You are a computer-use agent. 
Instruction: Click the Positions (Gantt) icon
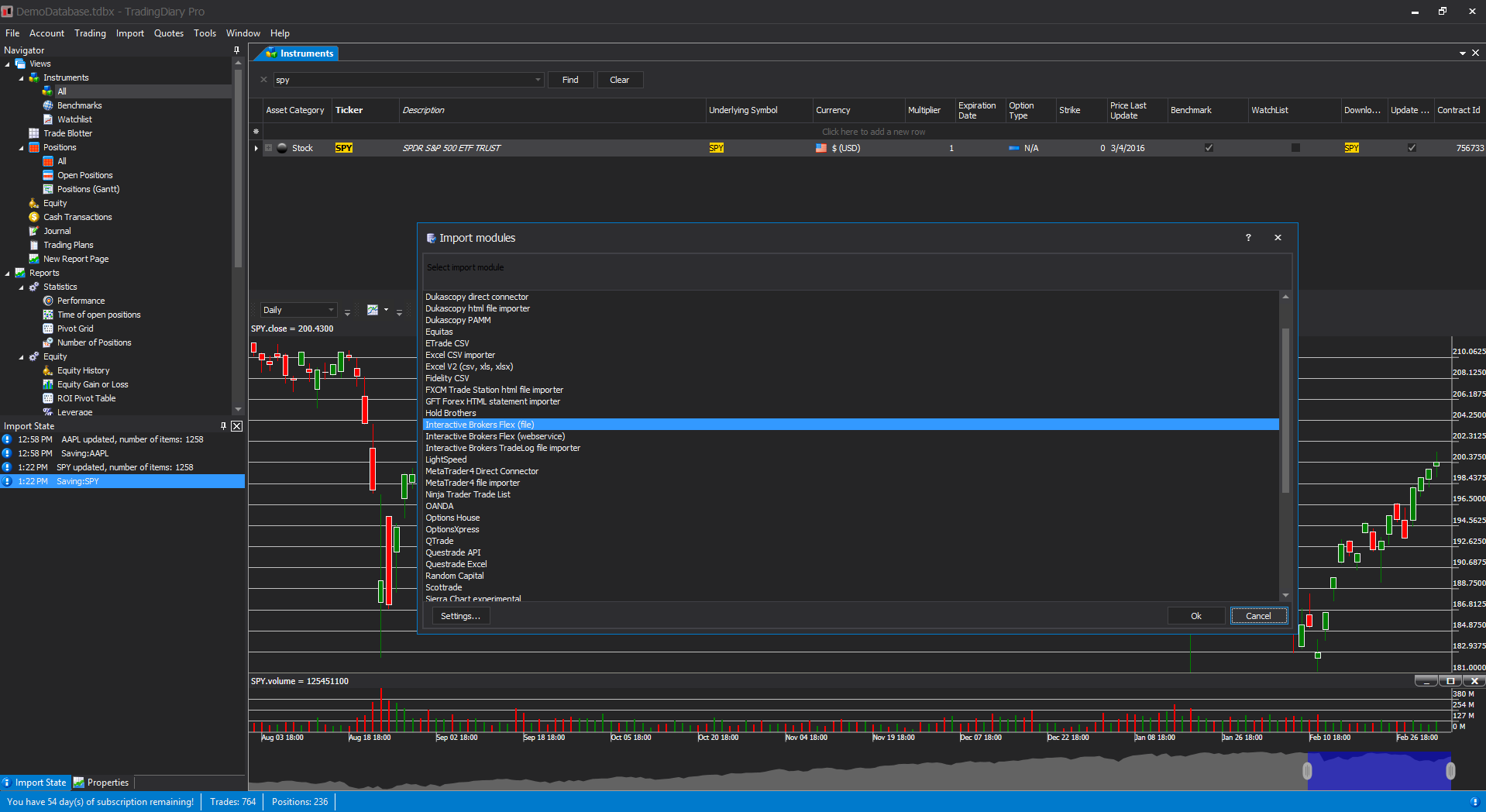48,189
